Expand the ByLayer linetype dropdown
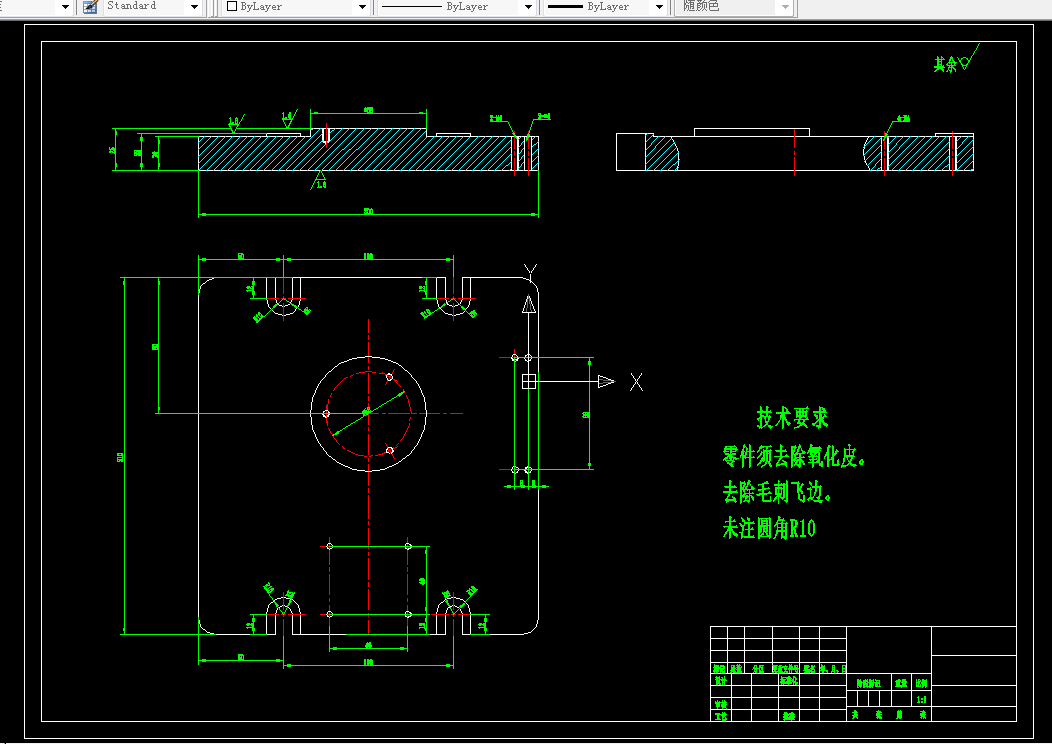 (528, 7)
